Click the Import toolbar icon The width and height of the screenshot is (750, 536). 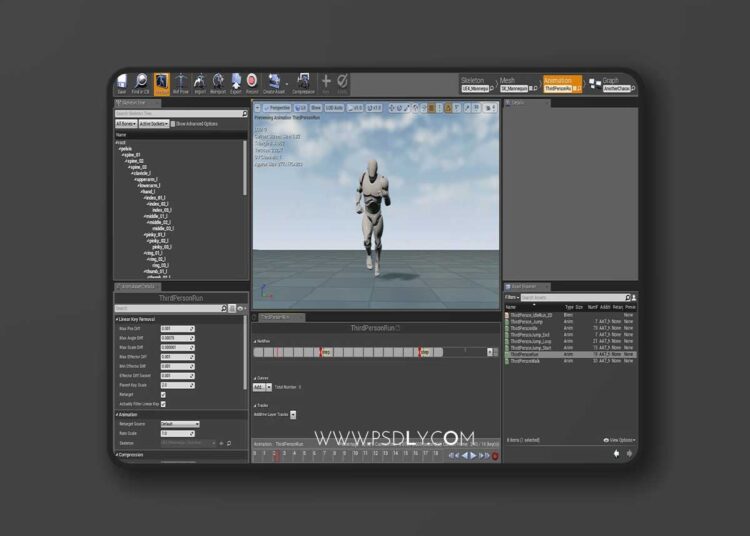pos(199,81)
